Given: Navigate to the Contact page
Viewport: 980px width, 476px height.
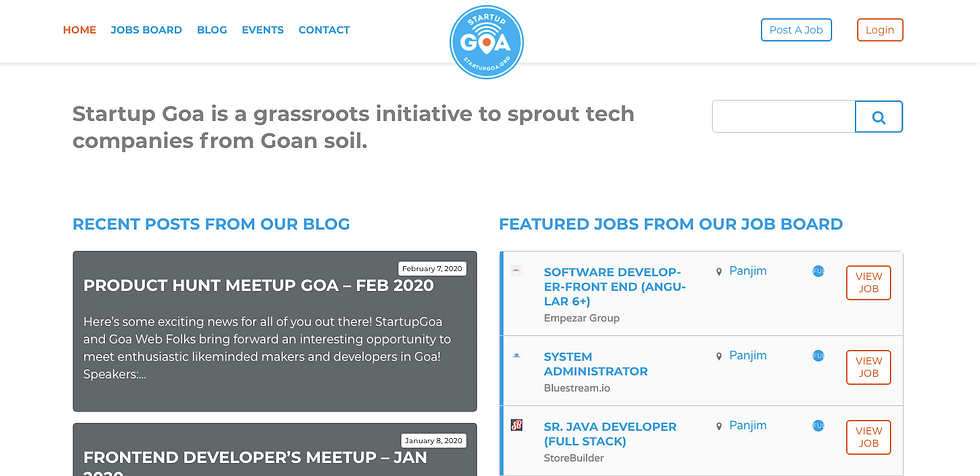Looking at the screenshot, I should pos(324,30).
